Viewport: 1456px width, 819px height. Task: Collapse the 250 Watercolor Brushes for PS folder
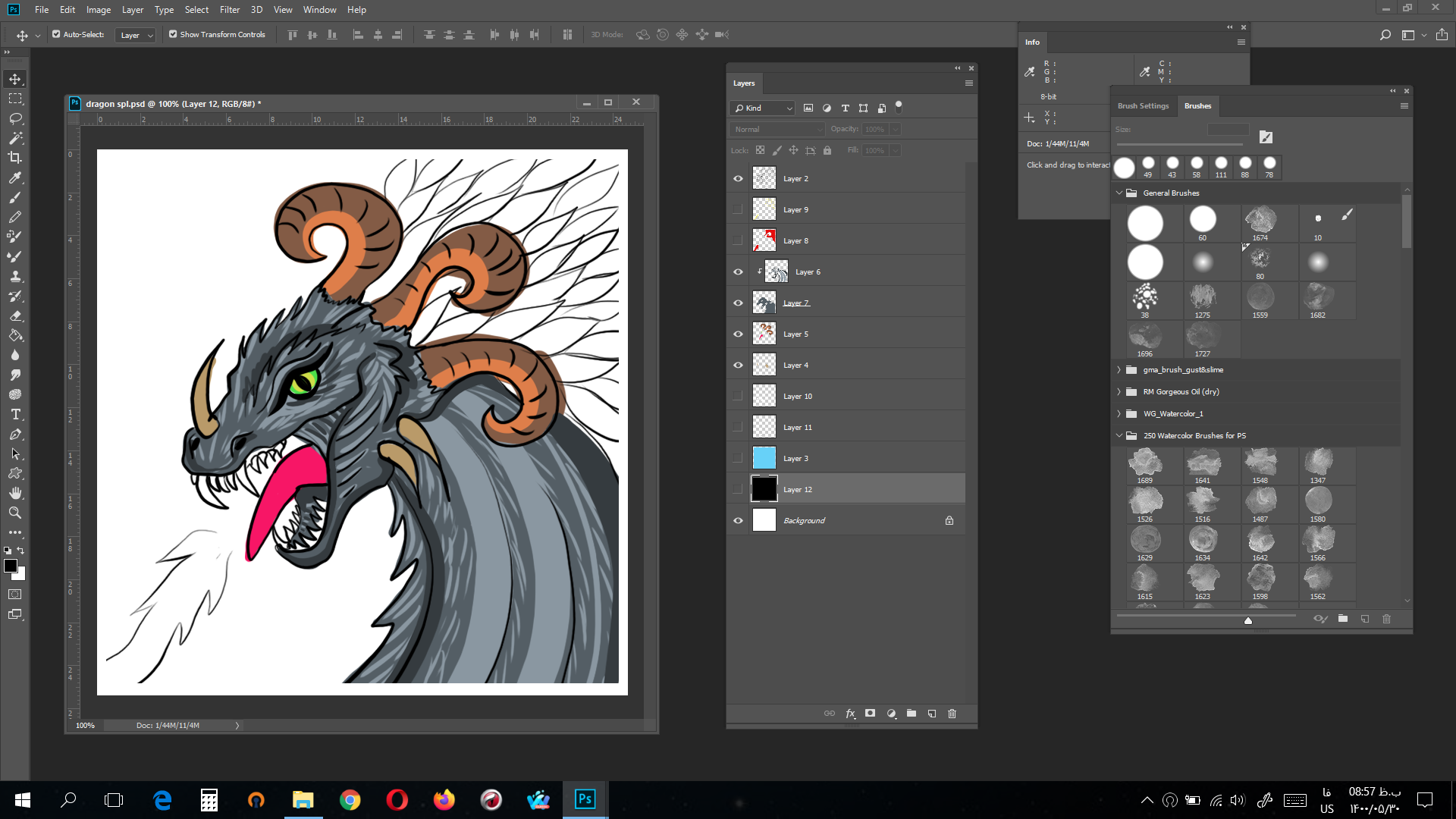1119,435
